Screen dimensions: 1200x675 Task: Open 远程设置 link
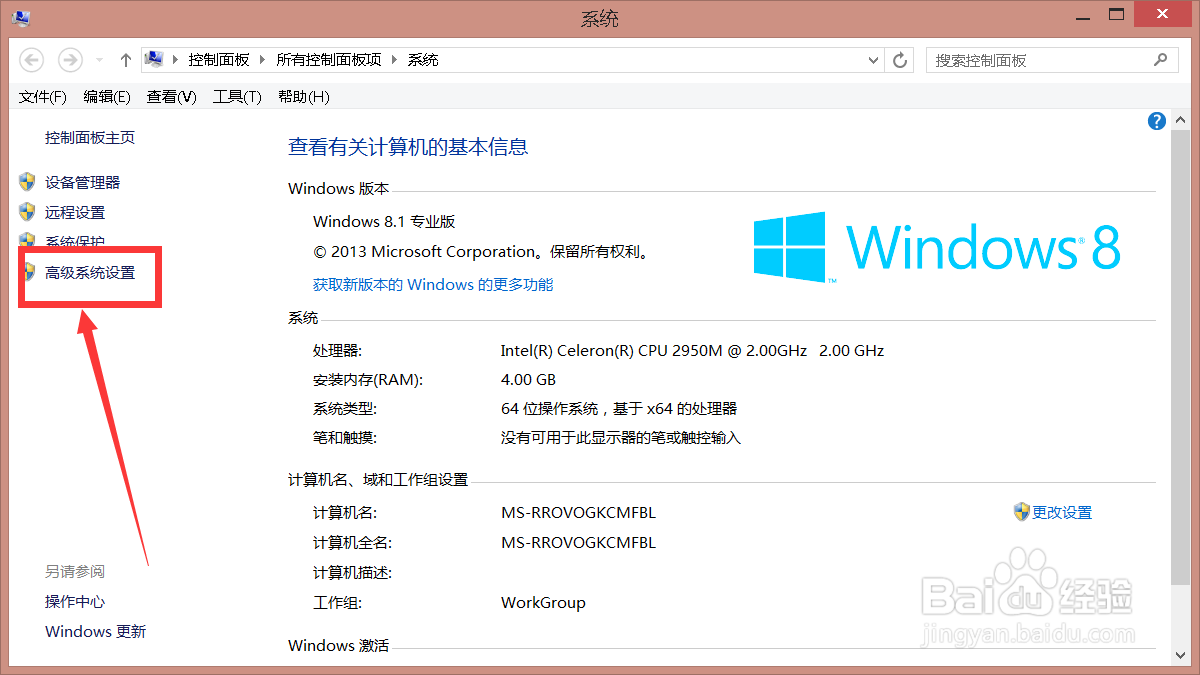point(75,213)
